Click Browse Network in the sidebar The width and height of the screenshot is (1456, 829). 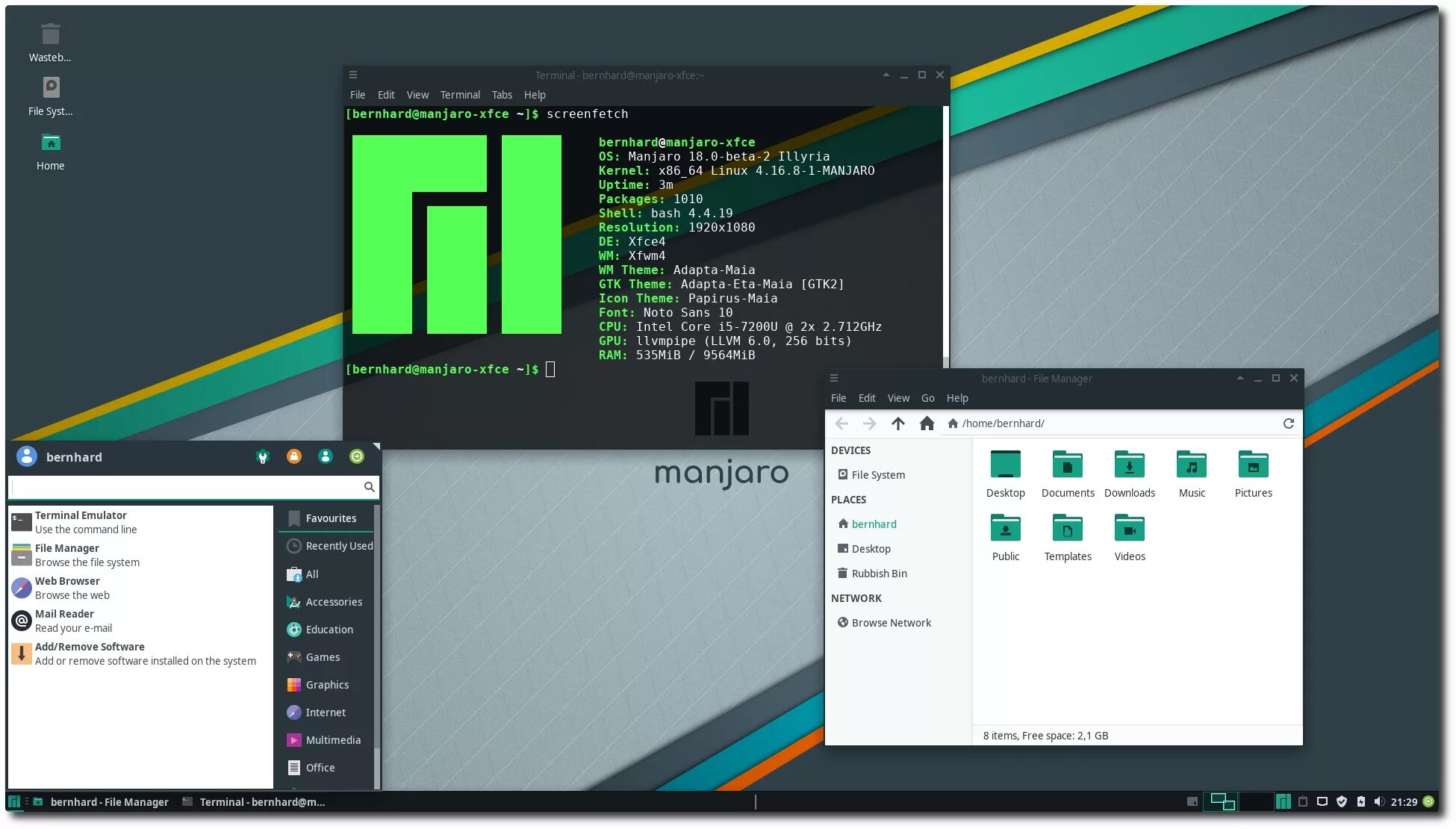point(891,622)
